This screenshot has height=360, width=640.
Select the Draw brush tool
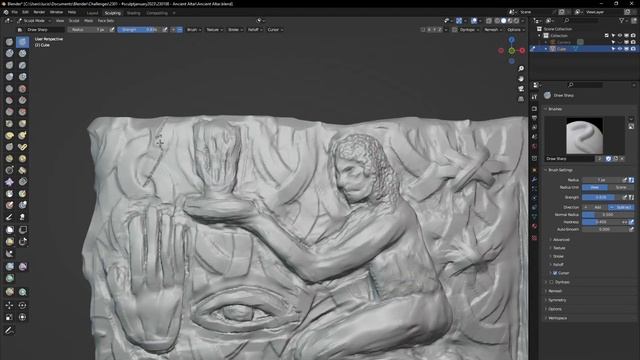(x=9, y=42)
